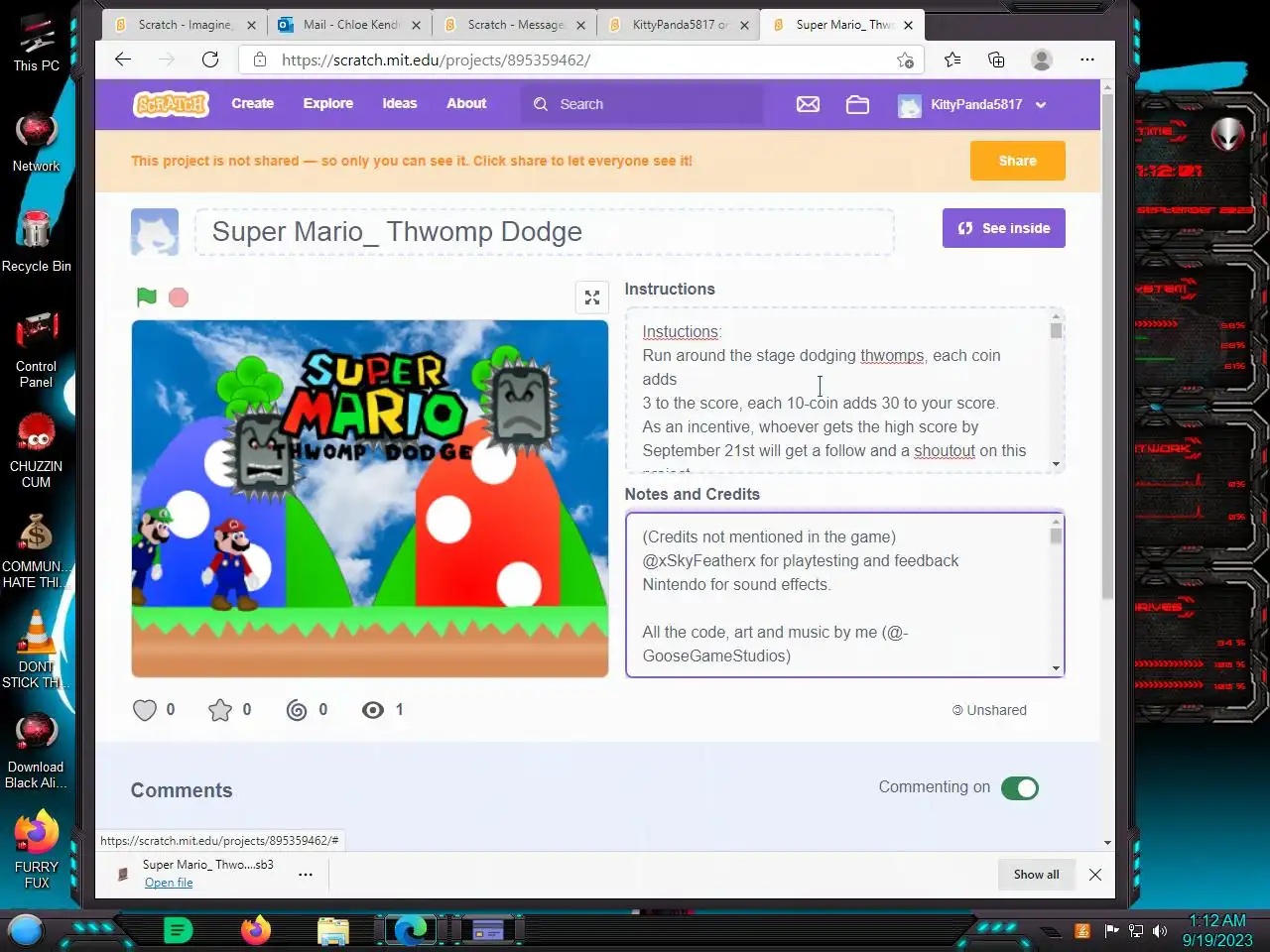
Task: Click the taskbar clock 1:12 AM
Action: point(1217,921)
